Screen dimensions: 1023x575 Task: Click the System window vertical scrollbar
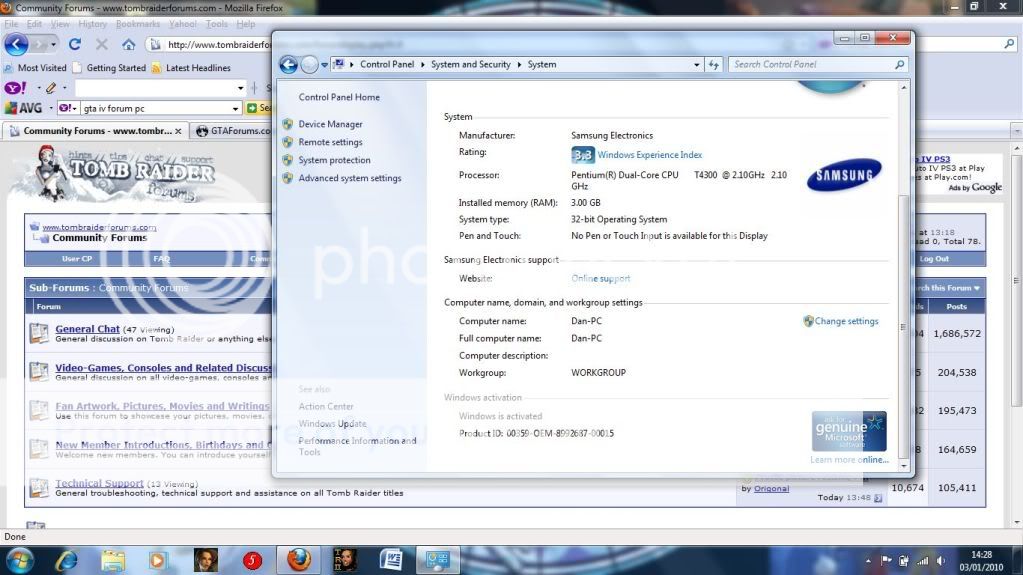coord(904,300)
